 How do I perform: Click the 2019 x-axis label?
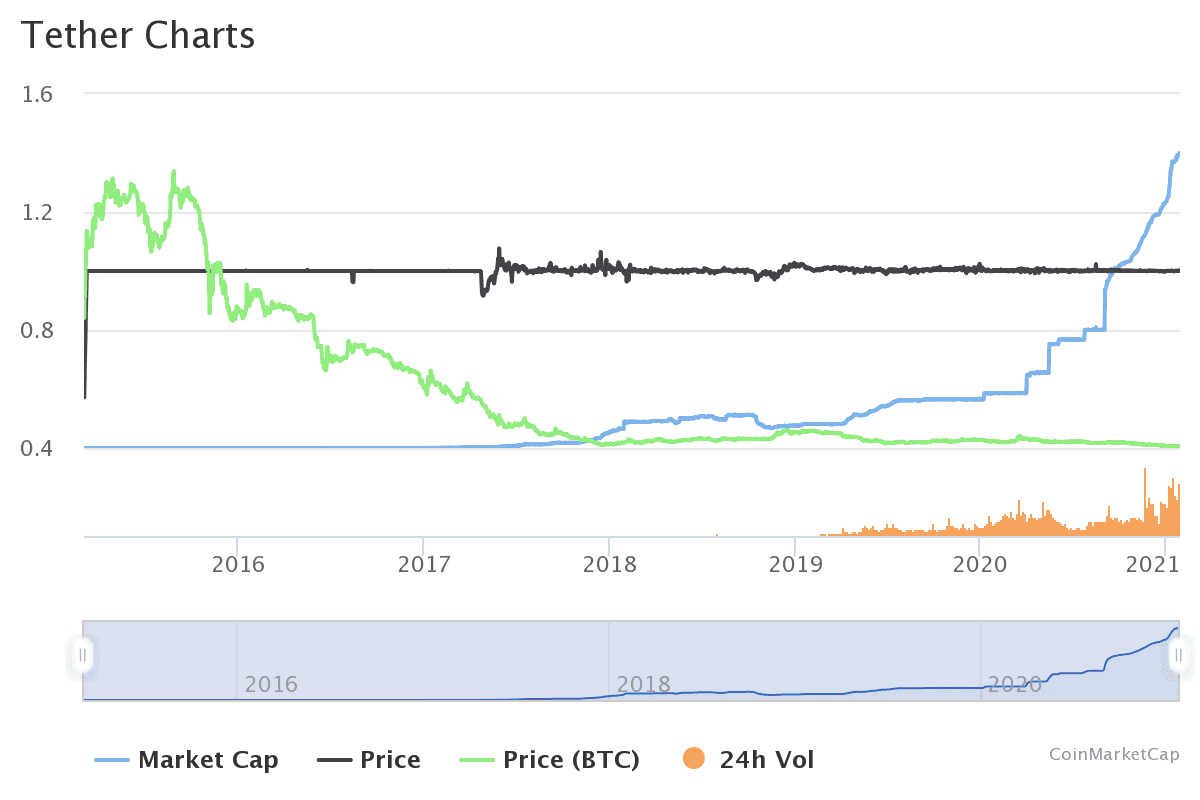tap(794, 565)
